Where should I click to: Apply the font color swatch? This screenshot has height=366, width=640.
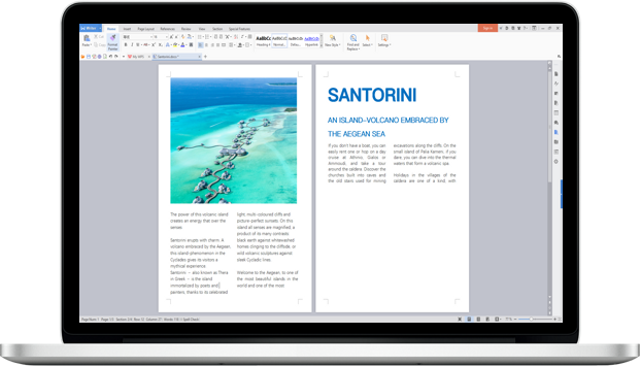click(183, 44)
